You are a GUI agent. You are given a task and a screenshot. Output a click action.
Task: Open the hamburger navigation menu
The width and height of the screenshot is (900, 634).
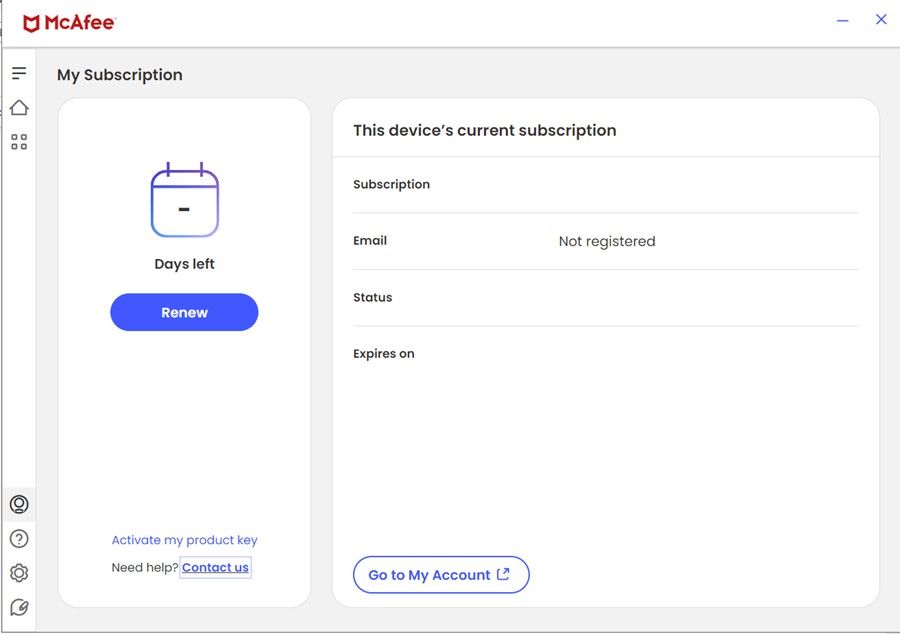[x=19, y=73]
